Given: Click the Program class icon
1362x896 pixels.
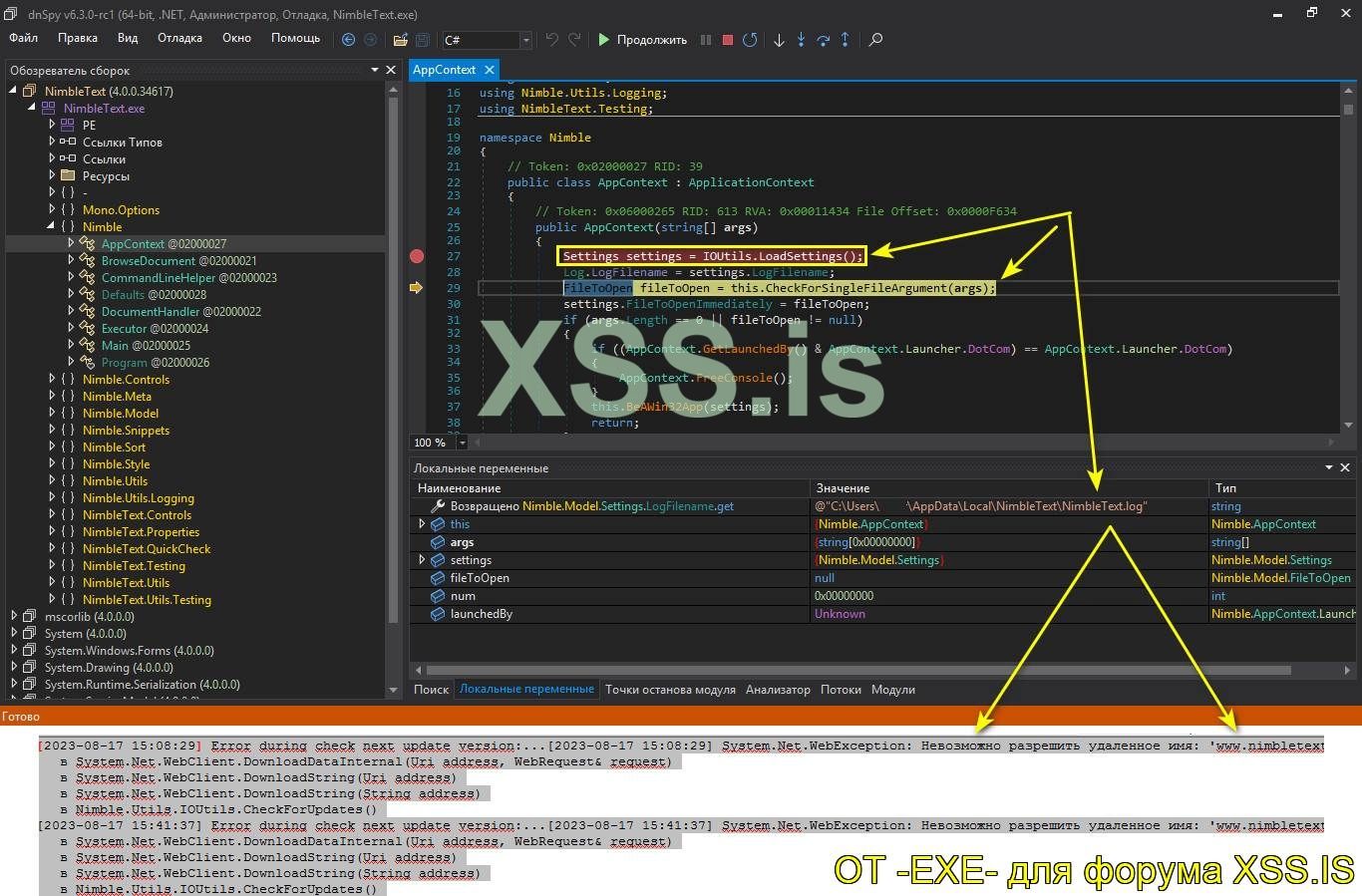Looking at the screenshot, I should 87,362.
